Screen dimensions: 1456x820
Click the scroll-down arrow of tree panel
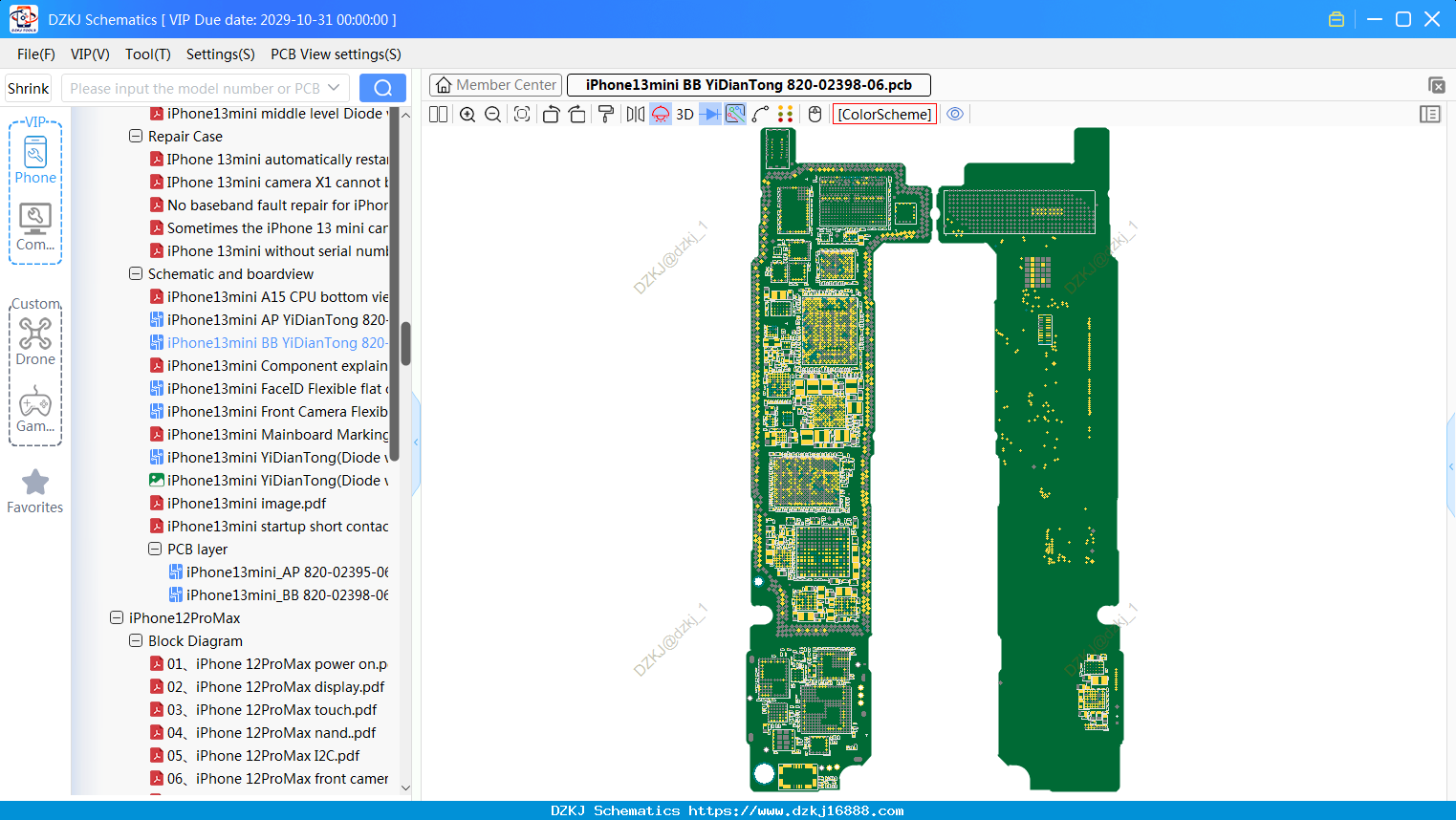pos(405,788)
